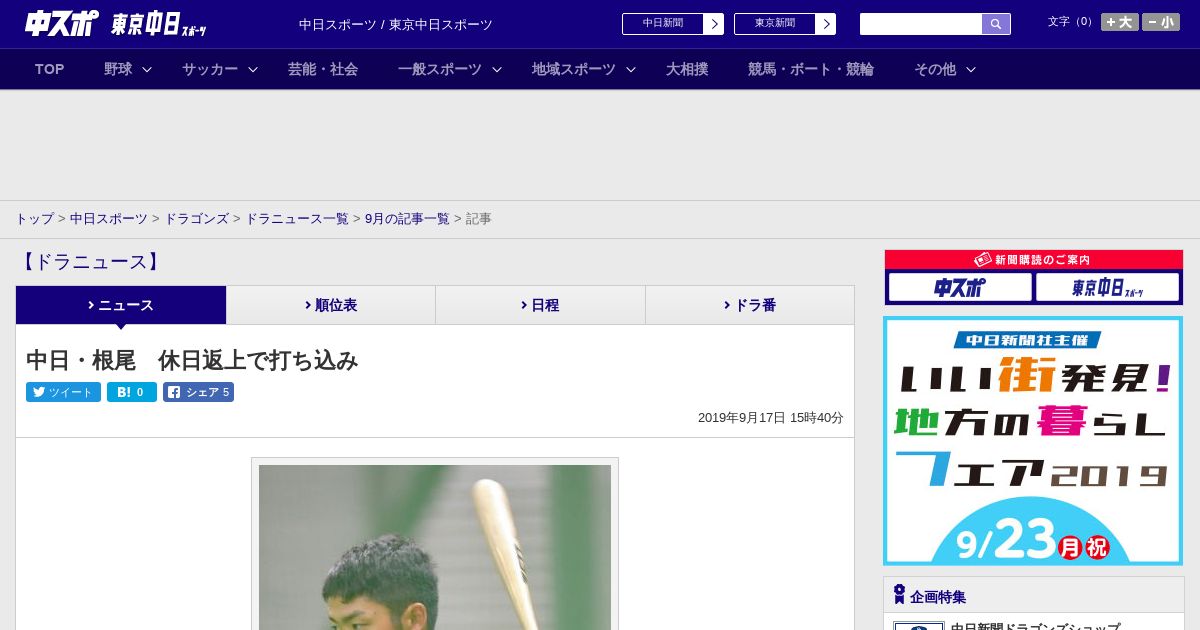Switch to the 日程 tab
The width and height of the screenshot is (1200, 630).
click(x=541, y=305)
